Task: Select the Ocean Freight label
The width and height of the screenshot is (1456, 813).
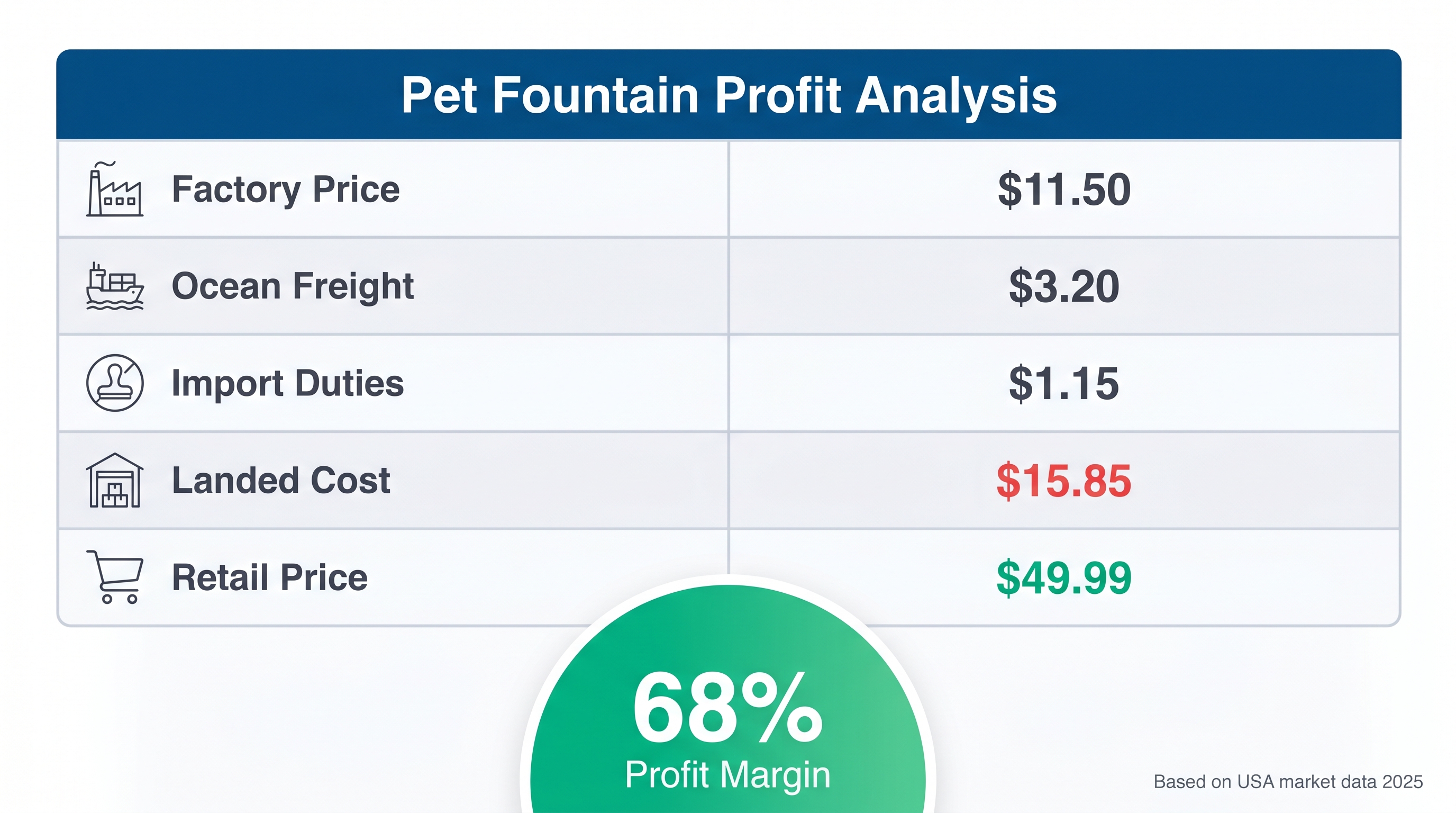Action: click(292, 286)
